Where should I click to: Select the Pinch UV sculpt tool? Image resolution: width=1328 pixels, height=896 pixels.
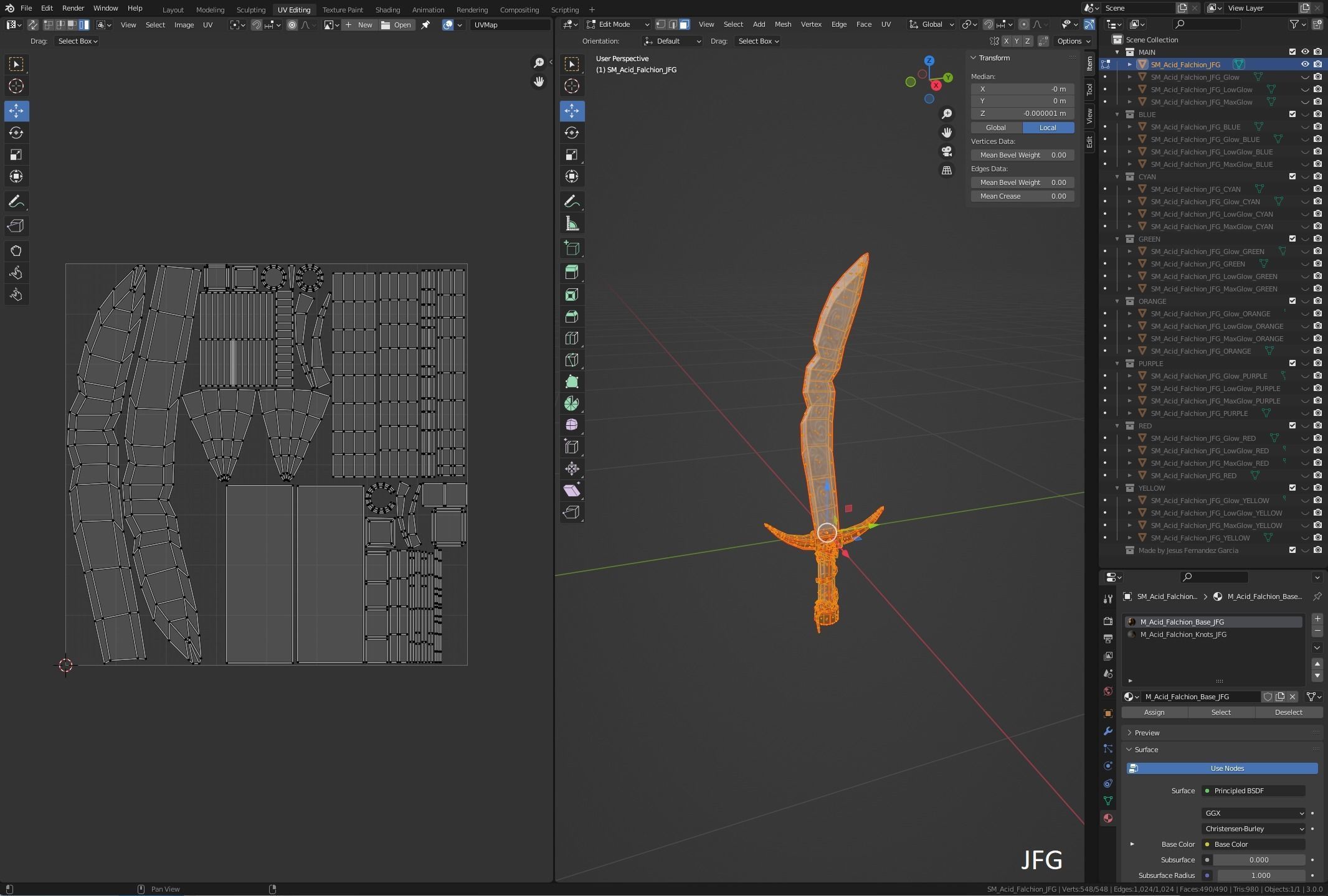(x=16, y=295)
